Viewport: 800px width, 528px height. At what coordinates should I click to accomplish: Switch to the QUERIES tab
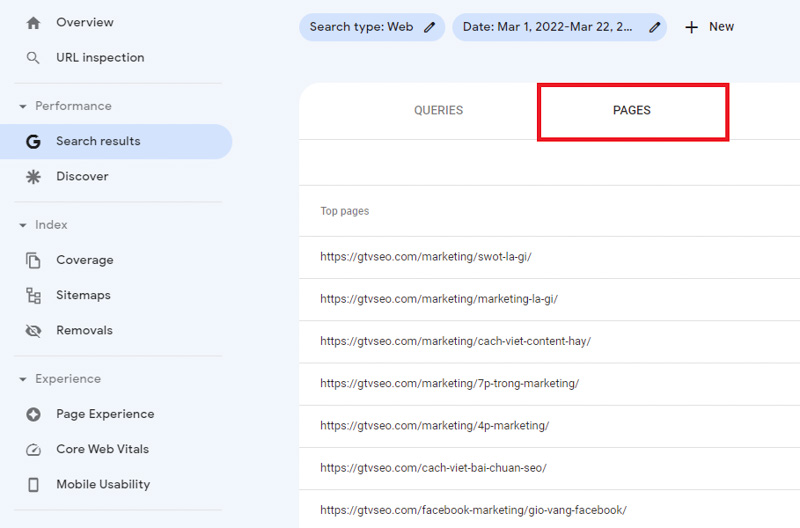[438, 110]
